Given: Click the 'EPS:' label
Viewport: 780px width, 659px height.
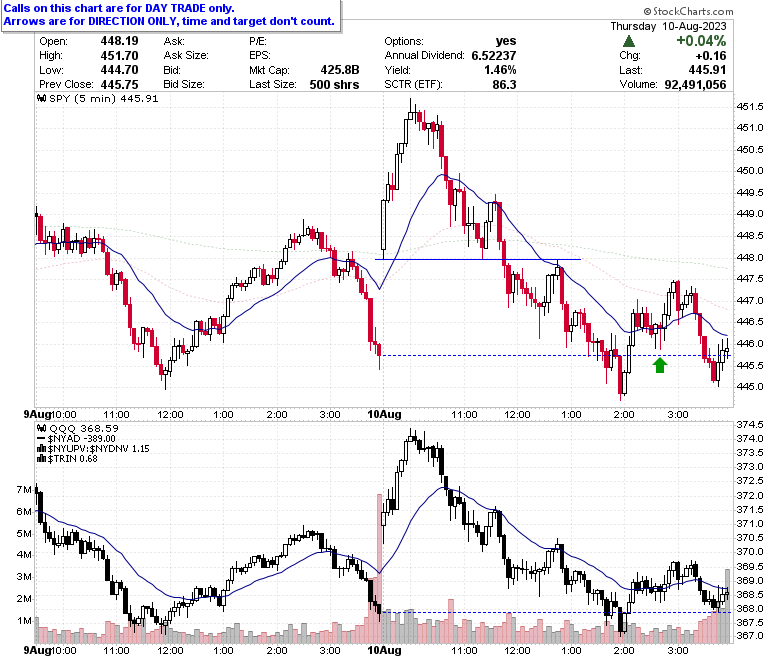Looking at the screenshot, I should click(x=259, y=55).
